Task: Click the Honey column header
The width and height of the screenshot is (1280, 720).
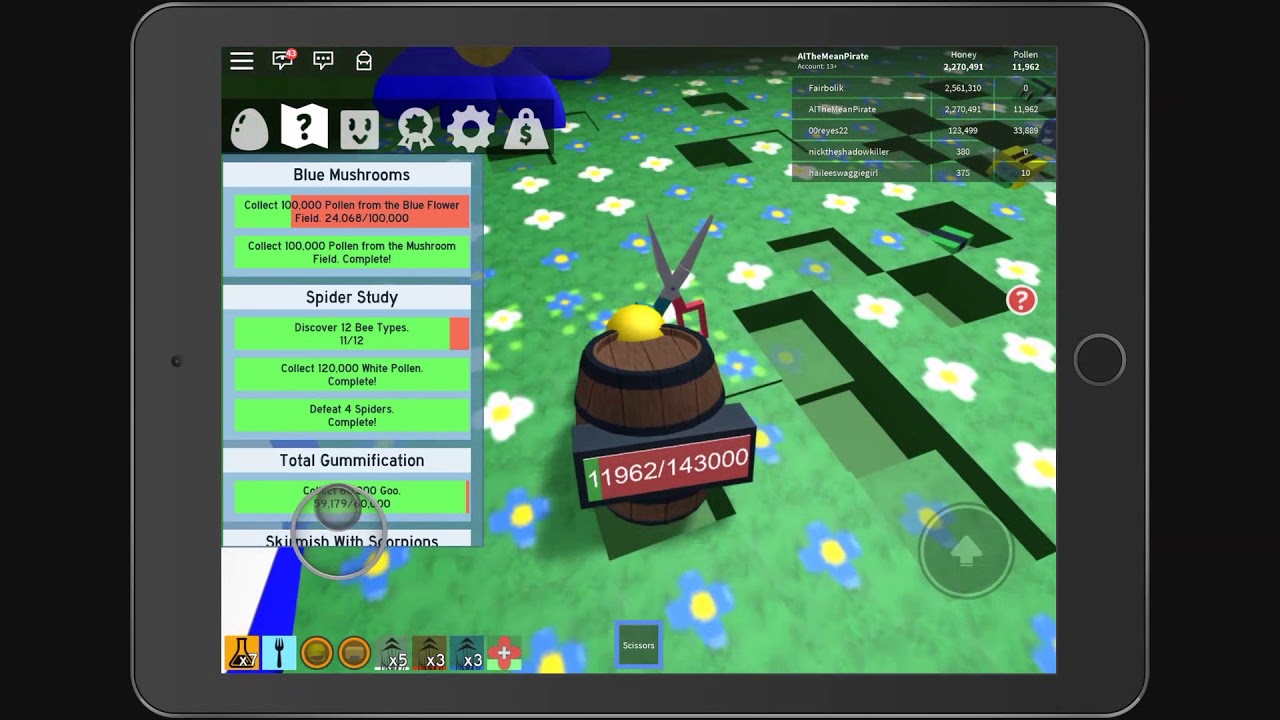Action: [x=963, y=55]
